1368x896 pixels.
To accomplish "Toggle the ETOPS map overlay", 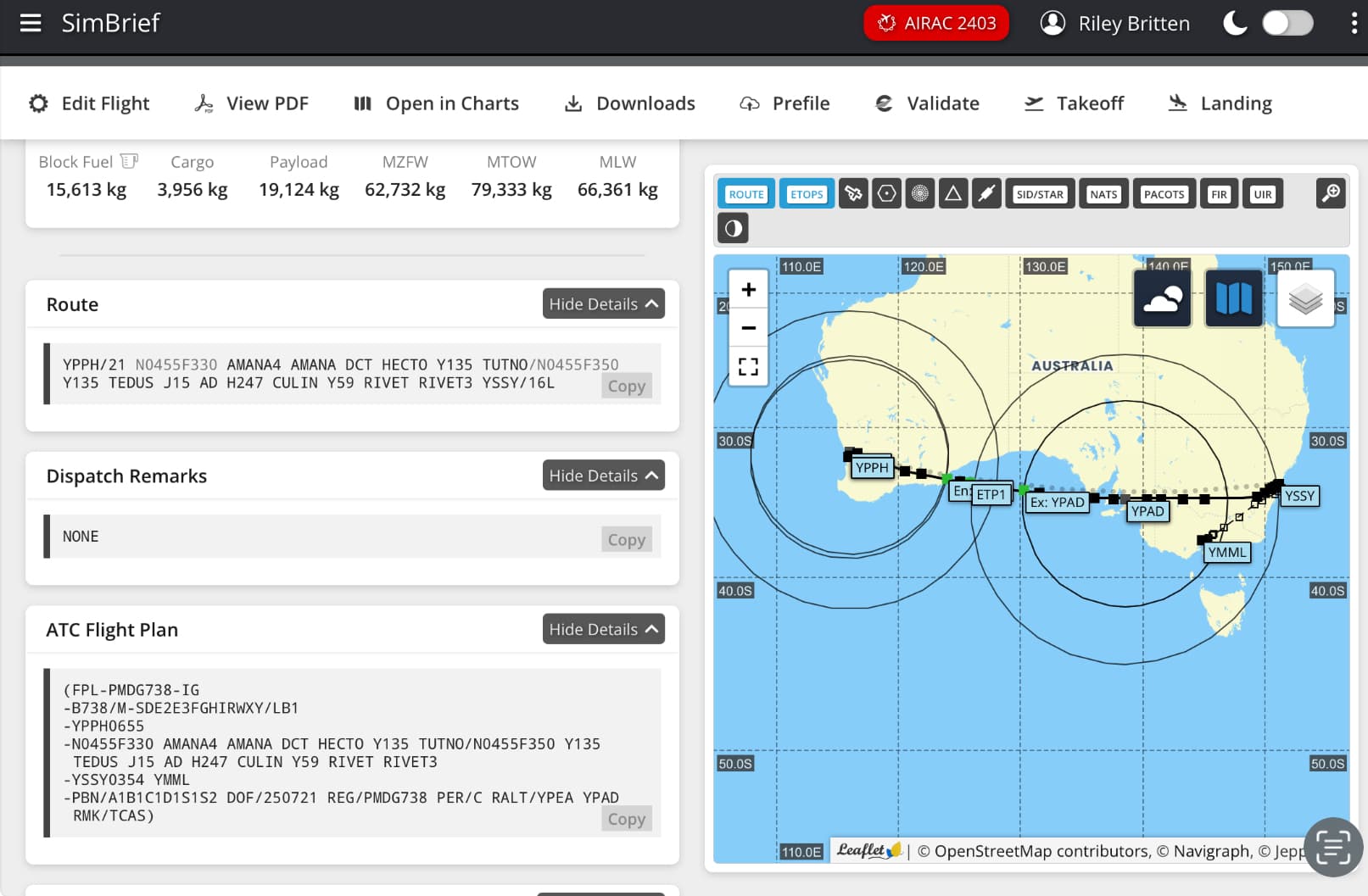I will [x=807, y=194].
